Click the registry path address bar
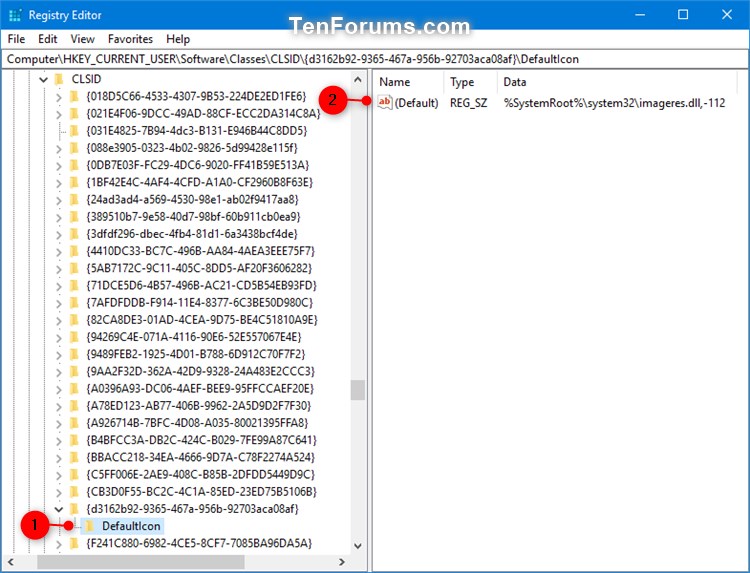The height and width of the screenshot is (573, 750). coord(375,59)
